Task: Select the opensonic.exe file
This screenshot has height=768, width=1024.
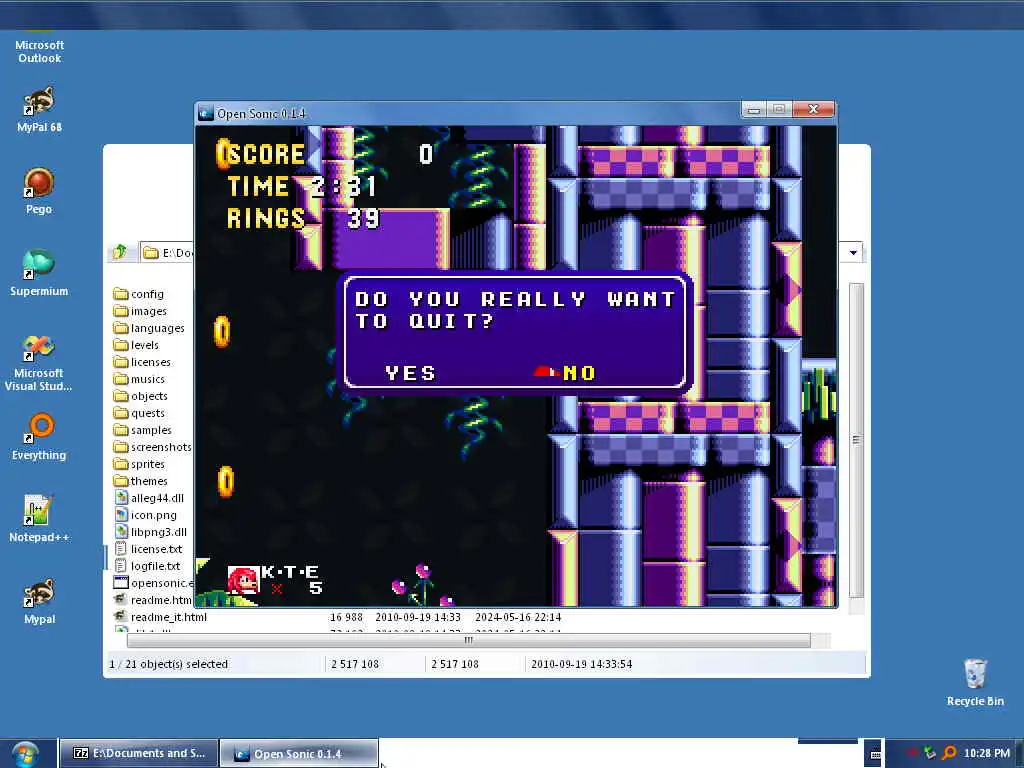Action: click(x=154, y=583)
